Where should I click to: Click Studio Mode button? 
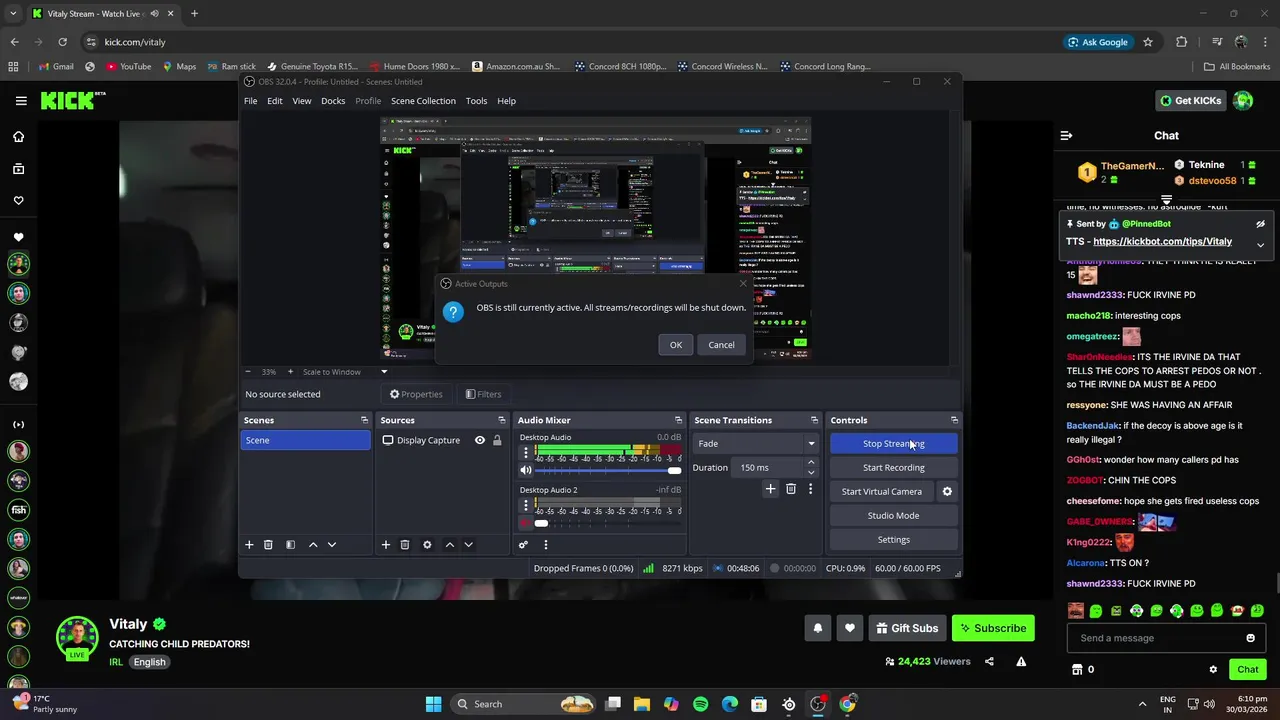pos(894,515)
